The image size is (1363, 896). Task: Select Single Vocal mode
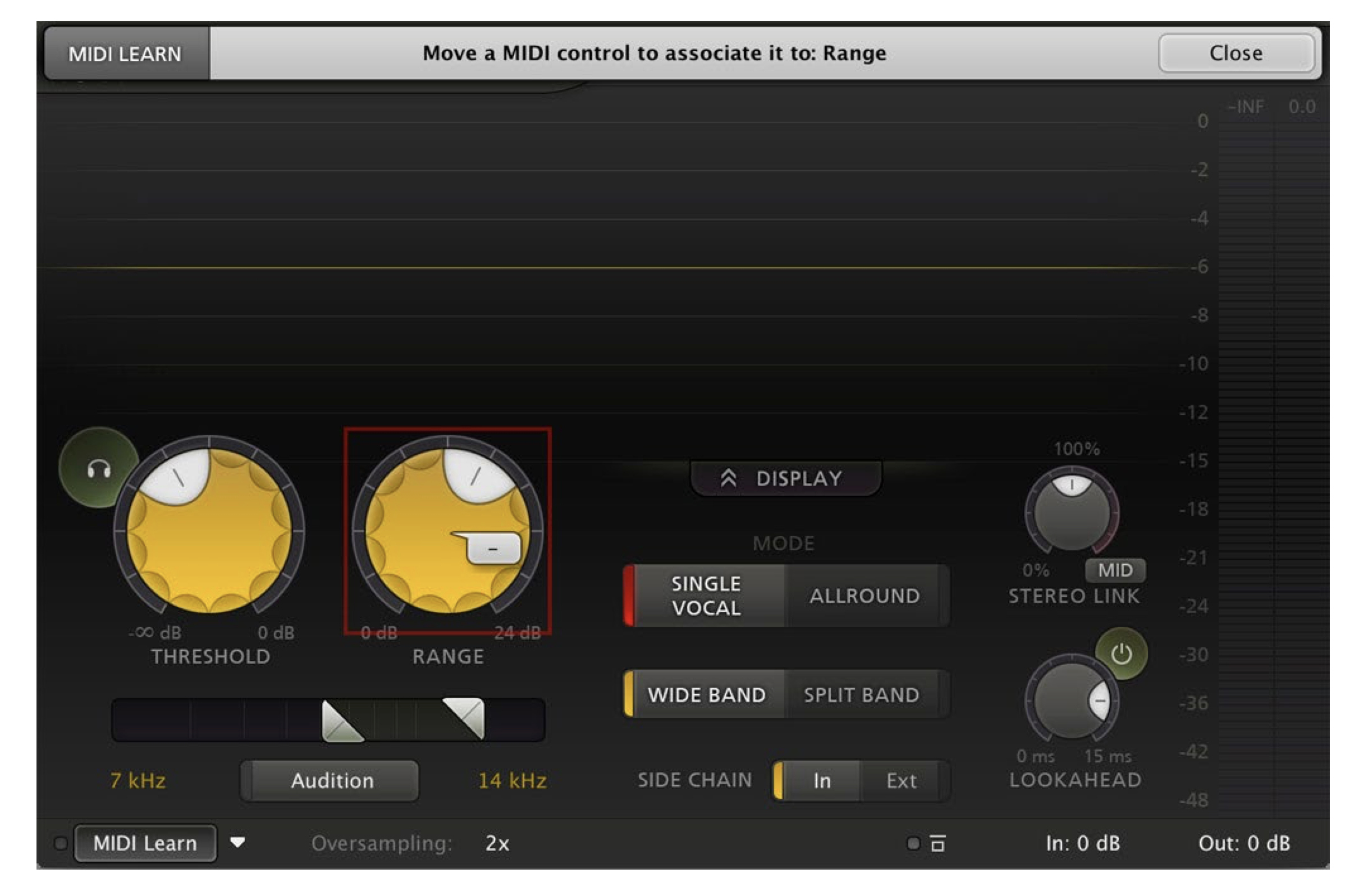[706, 596]
